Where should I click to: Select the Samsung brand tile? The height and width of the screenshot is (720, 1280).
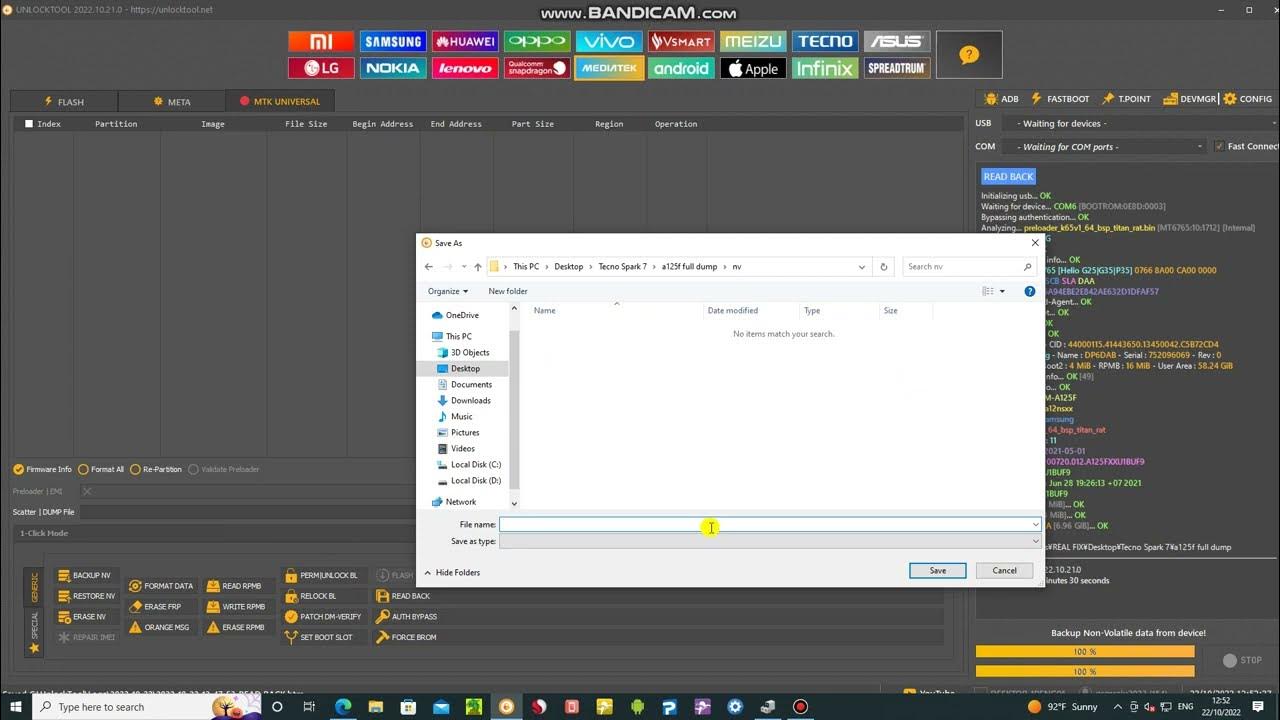393,41
